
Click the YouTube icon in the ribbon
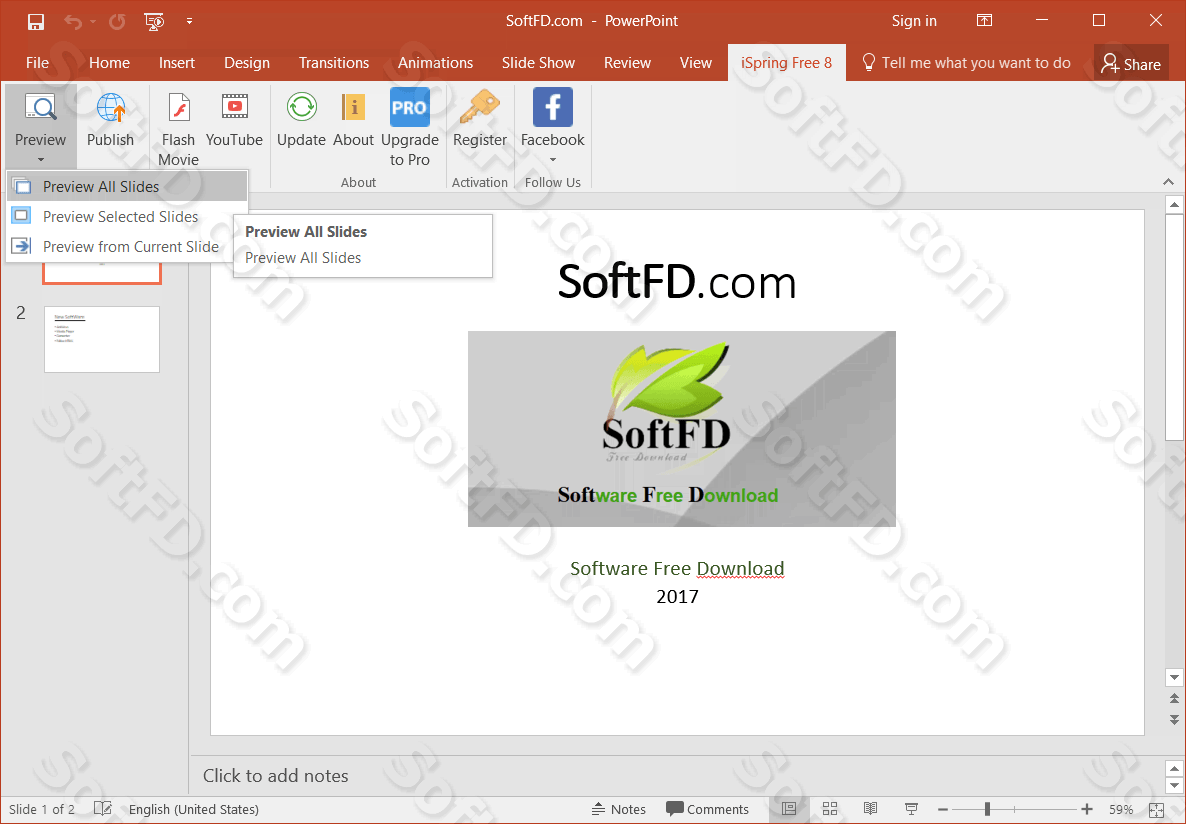(x=234, y=107)
